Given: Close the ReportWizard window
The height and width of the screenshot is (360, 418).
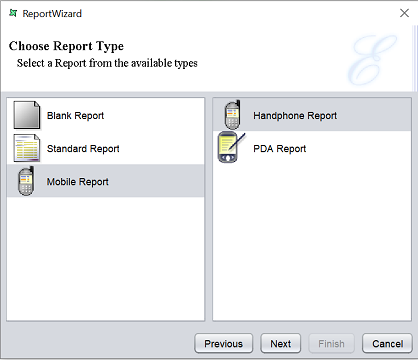Looking at the screenshot, I should pos(404,13).
